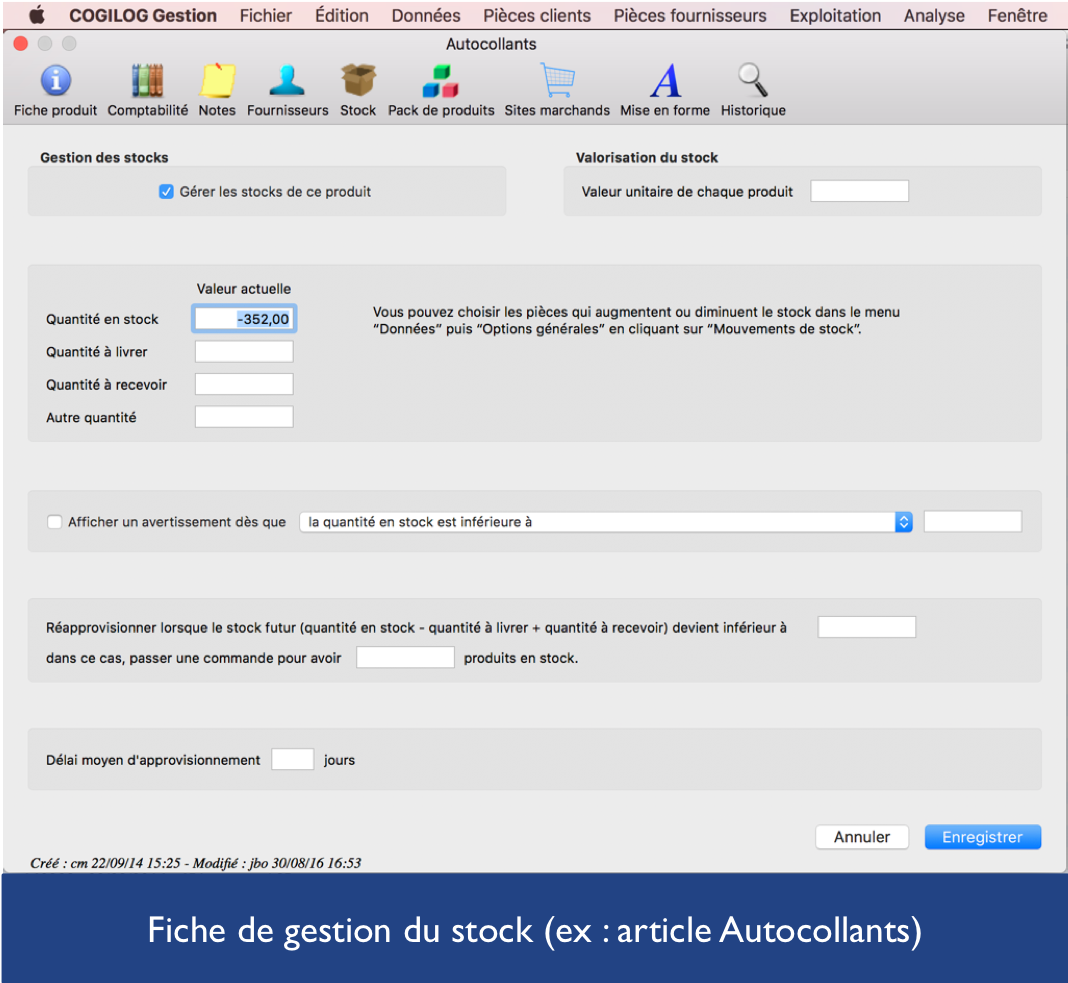Open the Fichier menu
The height and width of the screenshot is (983, 1068).
pyautogui.click(x=266, y=15)
